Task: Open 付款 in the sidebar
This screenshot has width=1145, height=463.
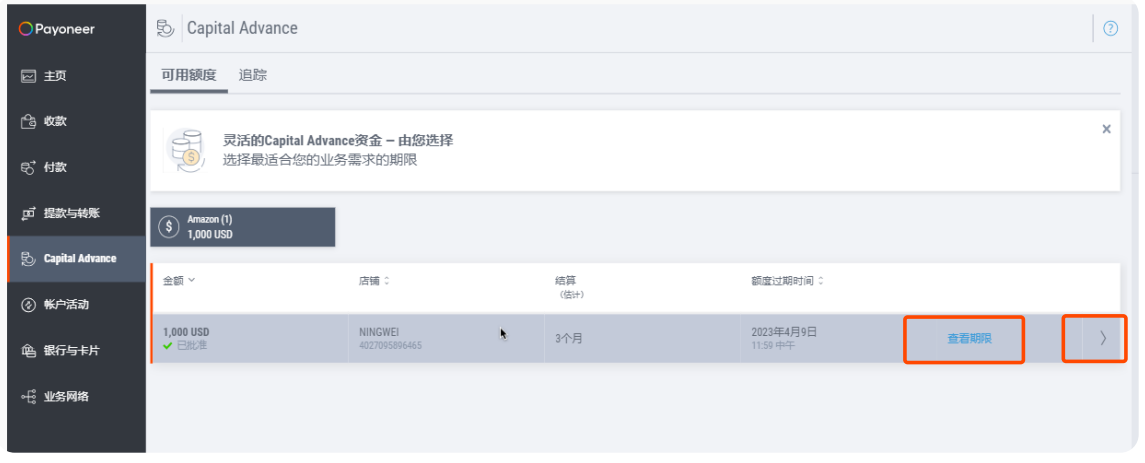Action: point(77,168)
